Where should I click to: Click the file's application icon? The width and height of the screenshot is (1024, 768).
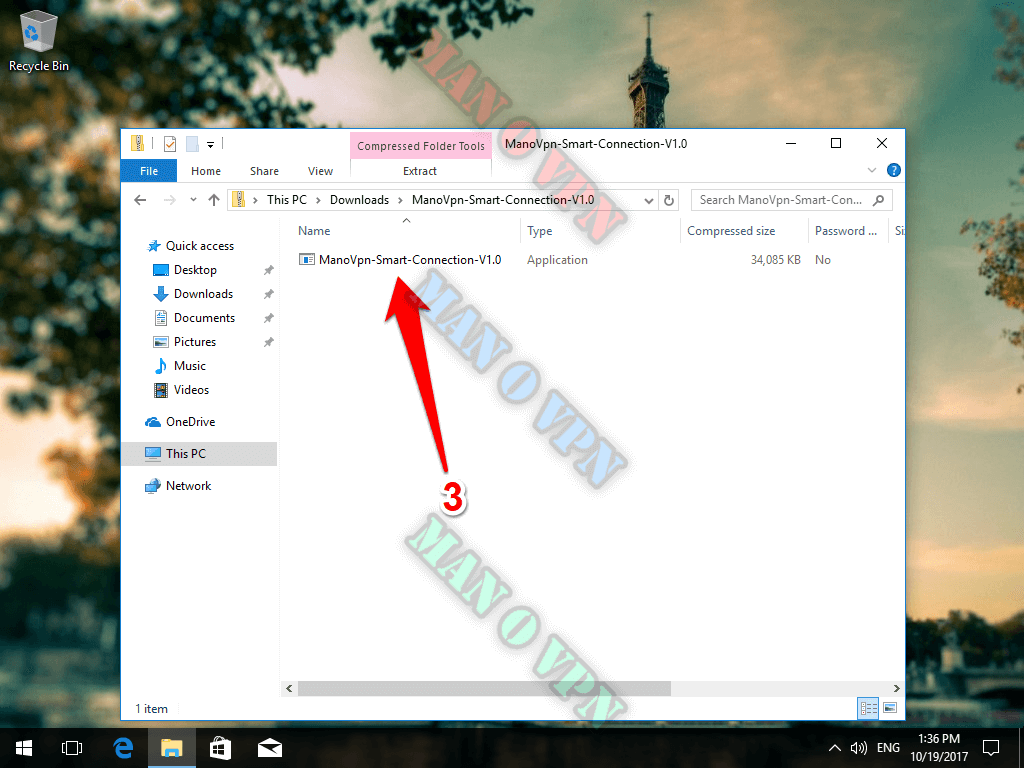pos(306,259)
